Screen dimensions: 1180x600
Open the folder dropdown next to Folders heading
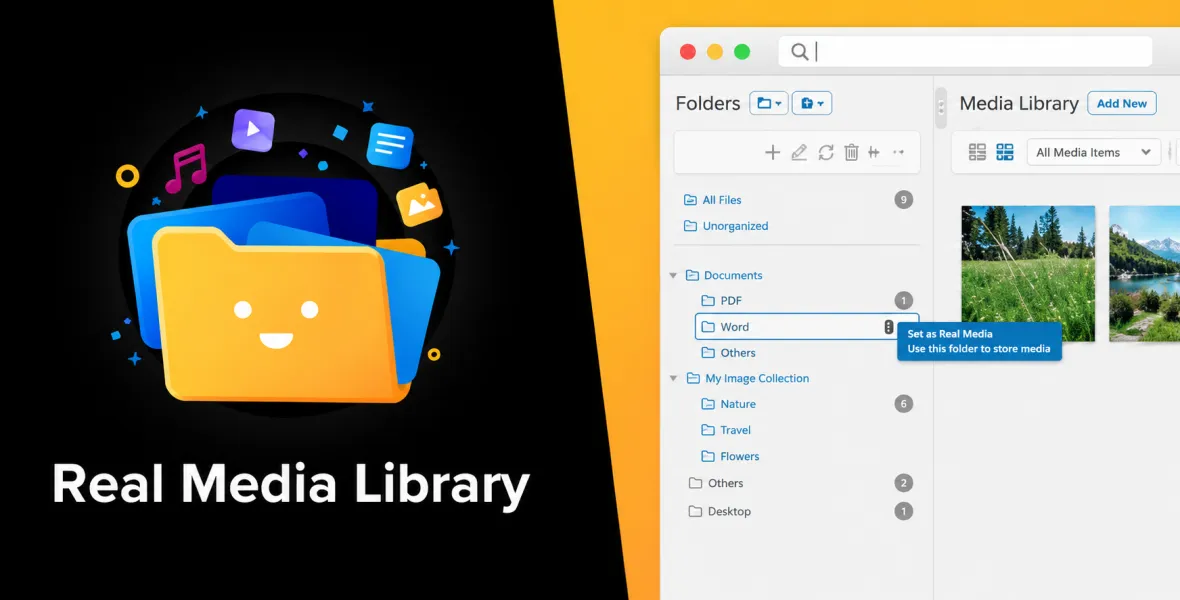pyautogui.click(x=768, y=103)
